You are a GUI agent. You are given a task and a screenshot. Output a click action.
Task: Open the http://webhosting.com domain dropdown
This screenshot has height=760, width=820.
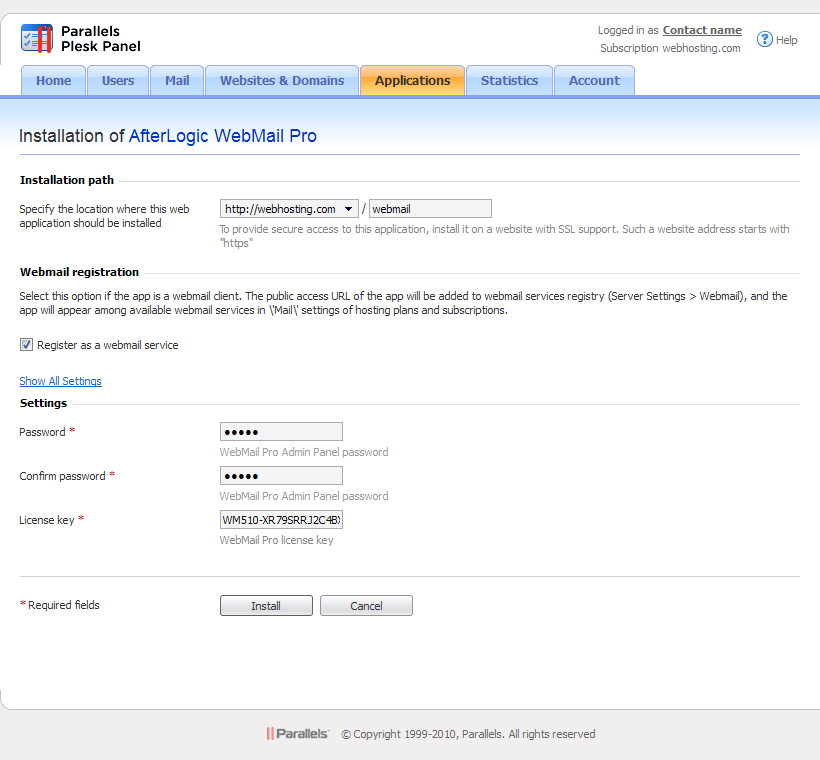click(289, 209)
